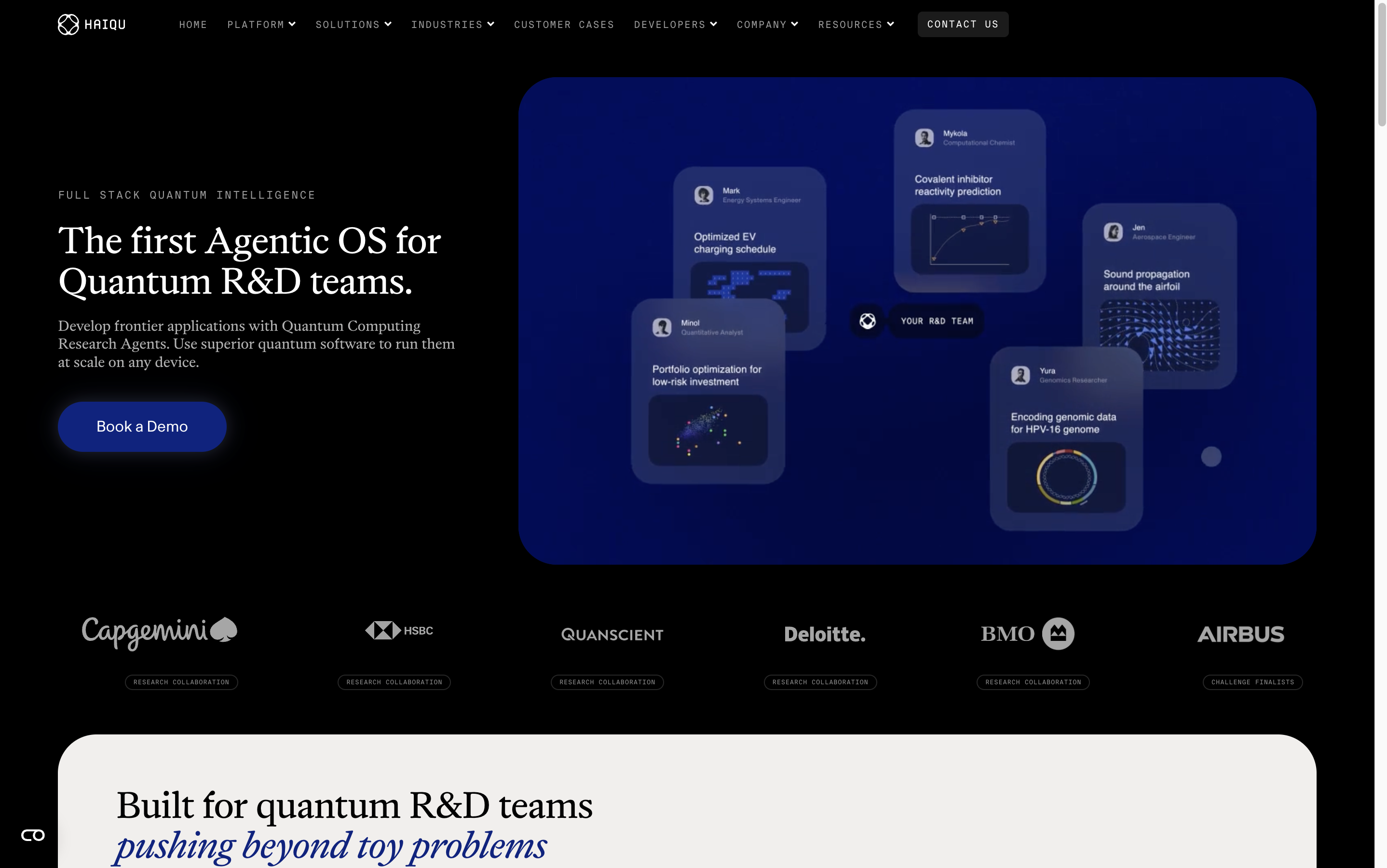Click the 'Encoding genomic data for HPV-16 genome' text
The image size is (1387, 868).
pyautogui.click(x=1063, y=423)
